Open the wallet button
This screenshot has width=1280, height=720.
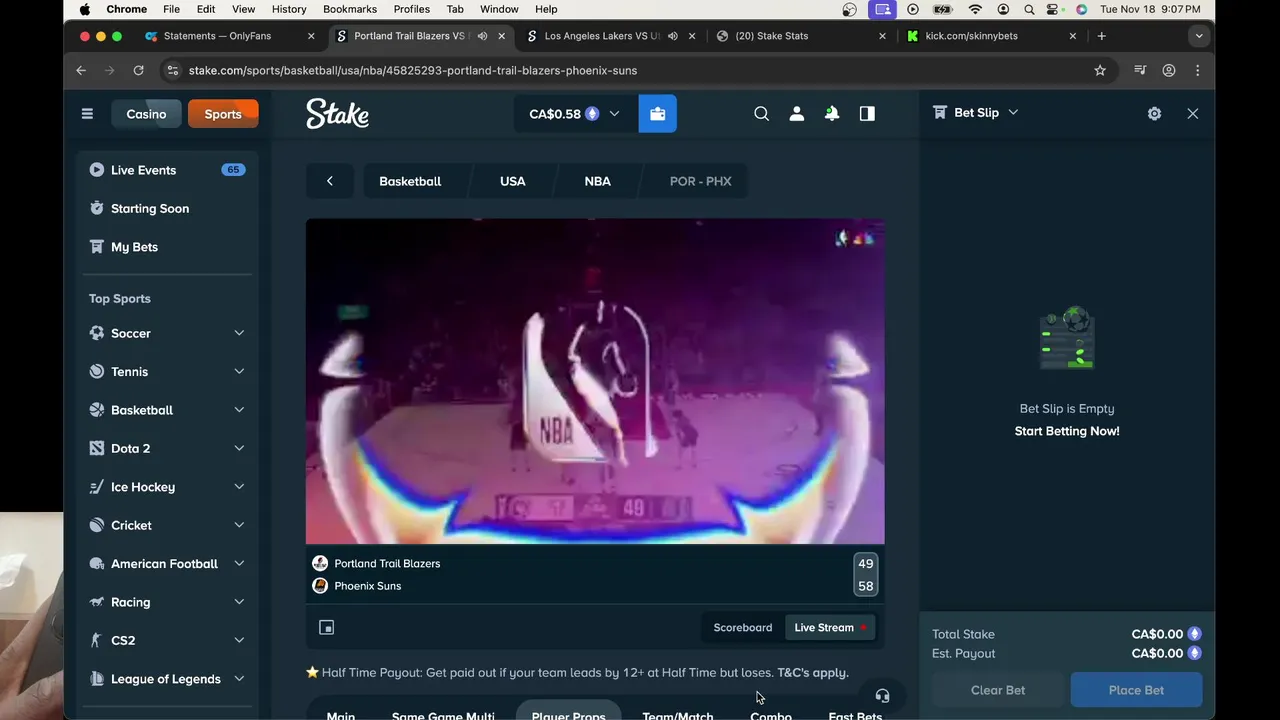tap(657, 114)
